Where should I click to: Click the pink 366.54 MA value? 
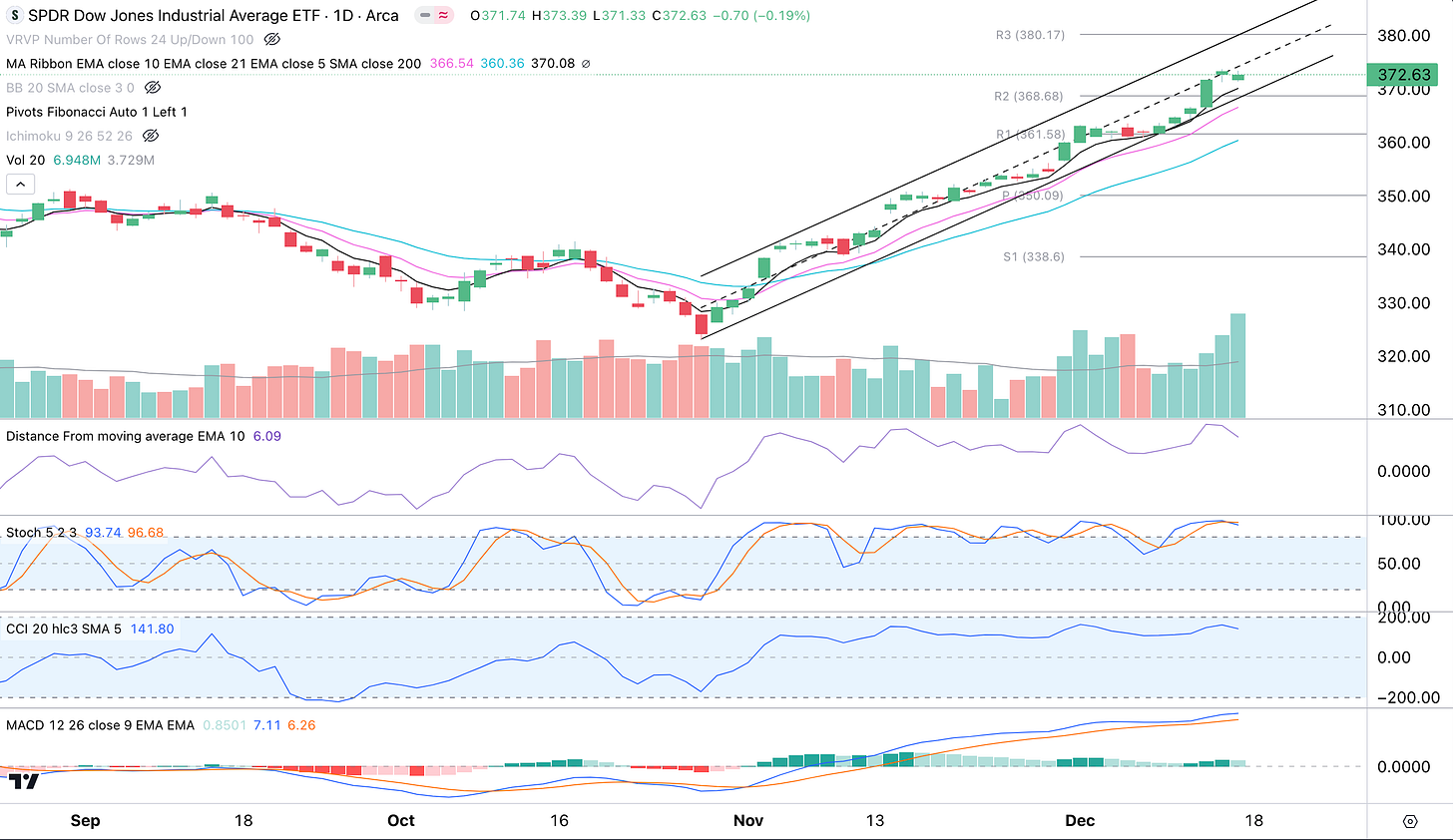pos(452,64)
